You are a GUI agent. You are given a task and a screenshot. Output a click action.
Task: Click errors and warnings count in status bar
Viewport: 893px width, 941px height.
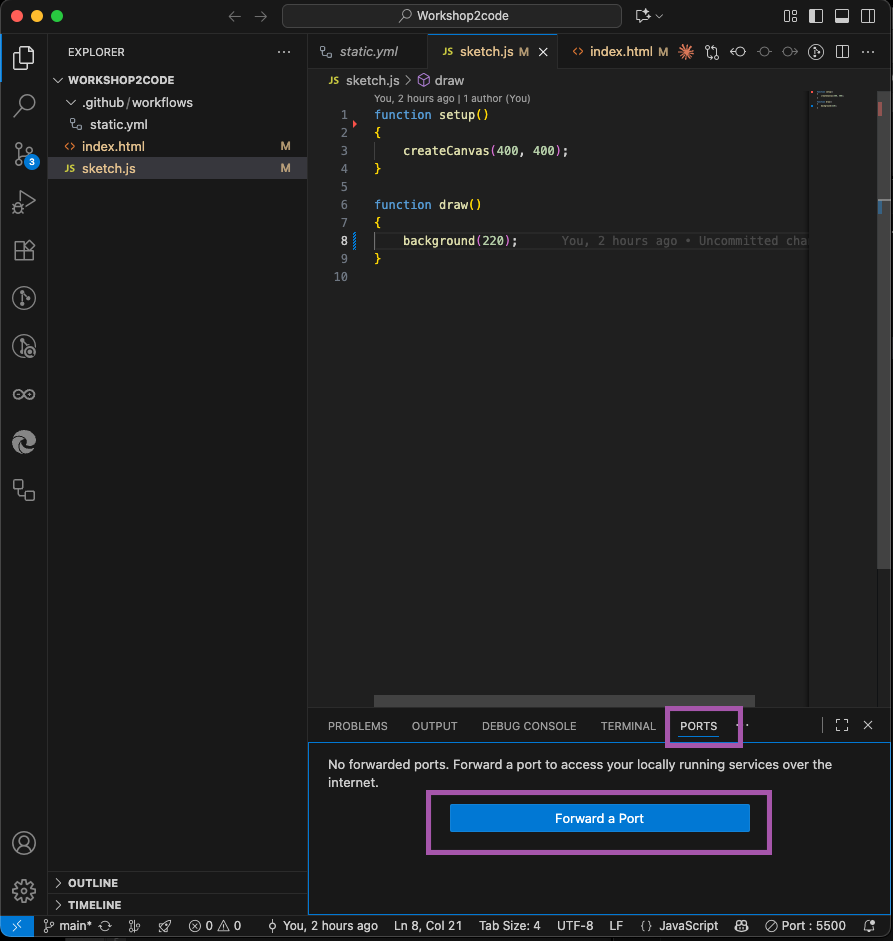[x=215, y=926]
